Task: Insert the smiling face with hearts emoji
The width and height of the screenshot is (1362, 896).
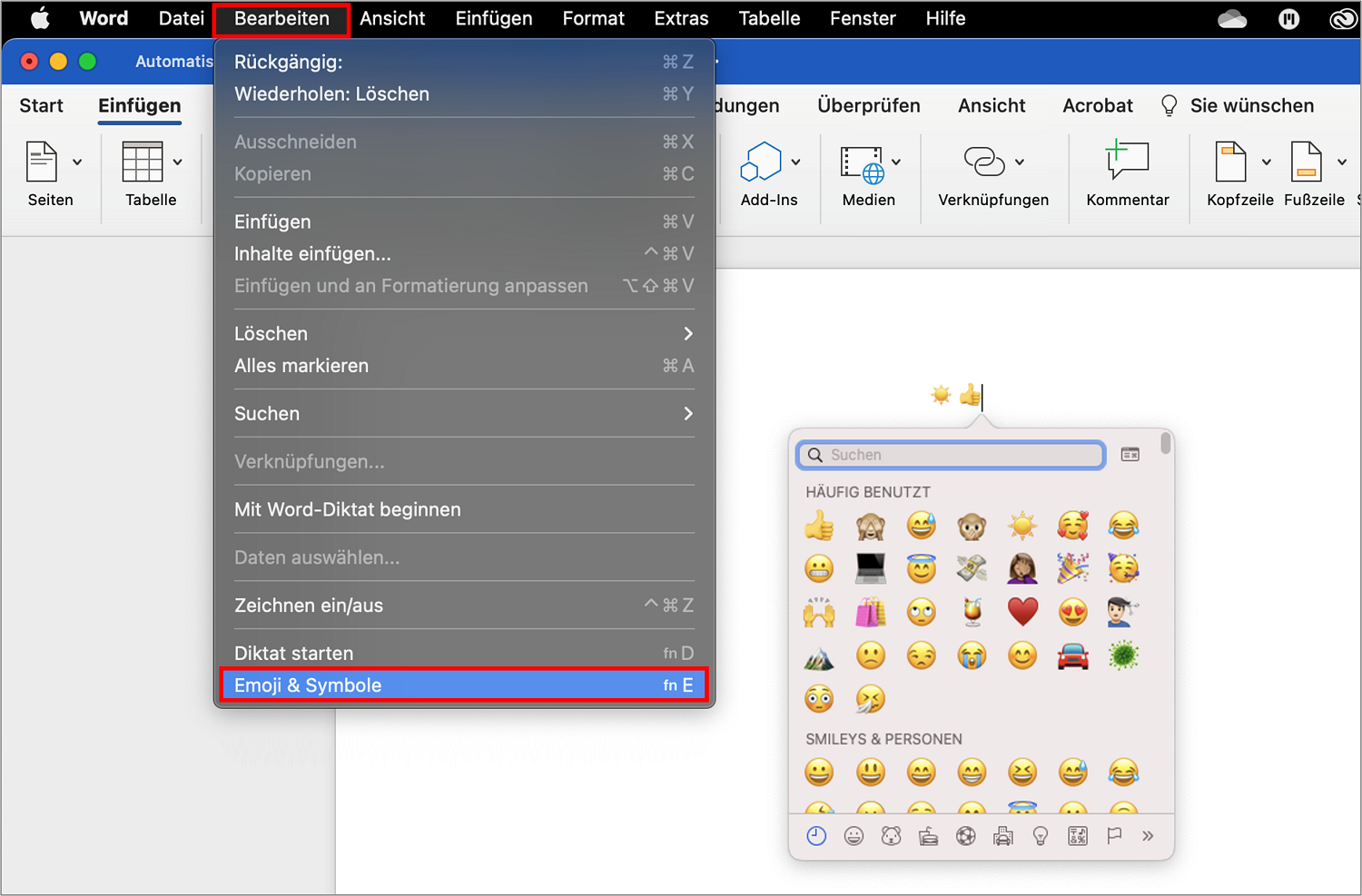Action: pyautogui.click(x=1073, y=525)
